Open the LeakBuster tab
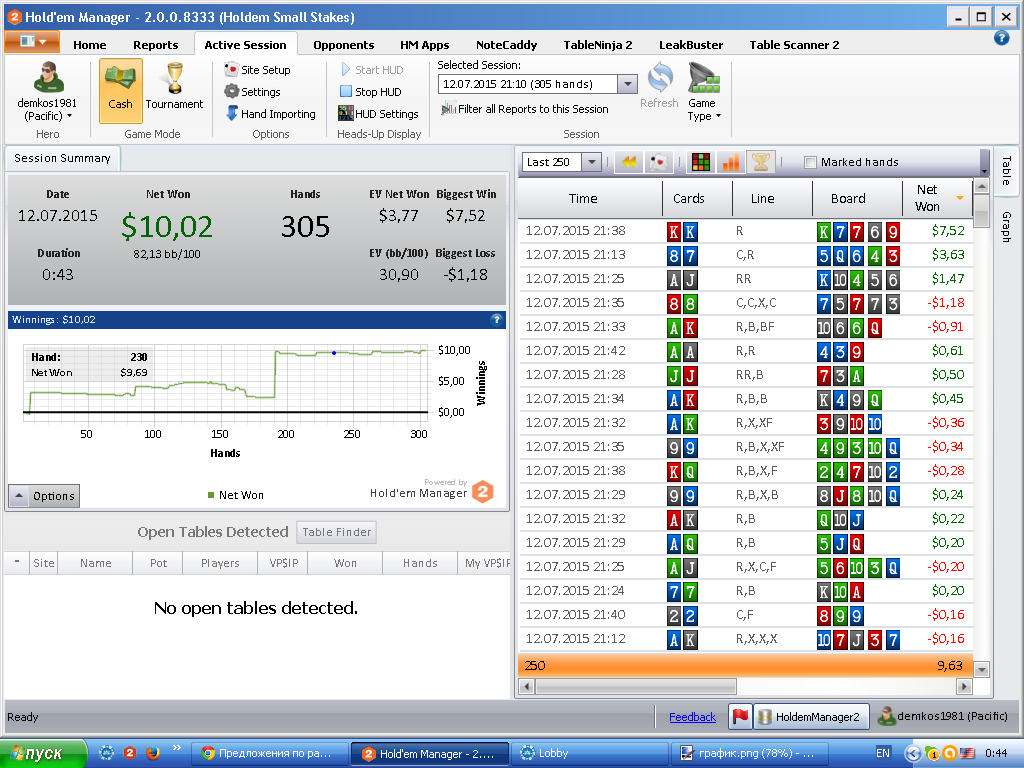The width and height of the screenshot is (1024, 768). pos(691,44)
